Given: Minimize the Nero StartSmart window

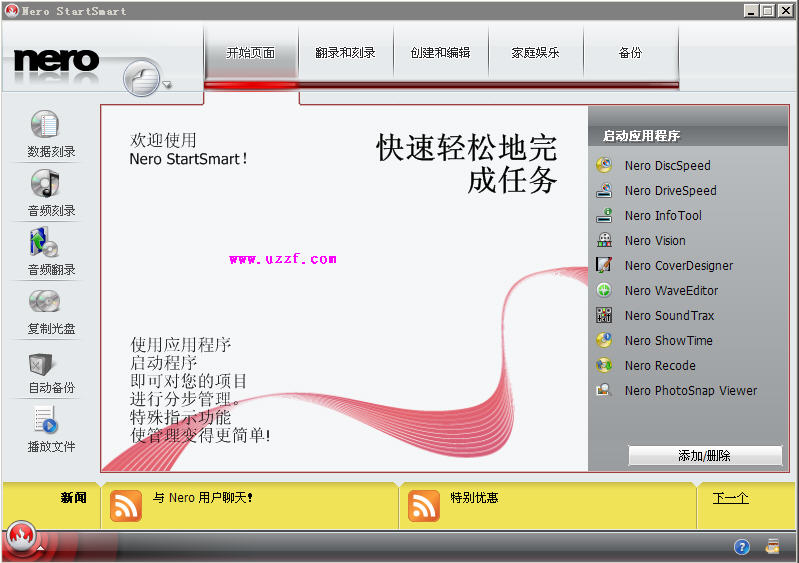Looking at the screenshot, I should point(751,10).
